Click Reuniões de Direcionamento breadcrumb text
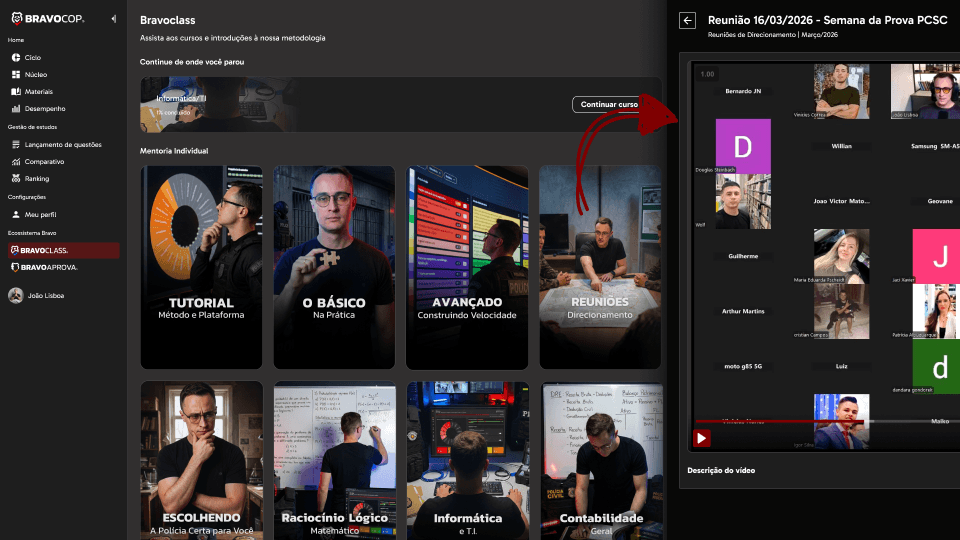 click(752, 35)
